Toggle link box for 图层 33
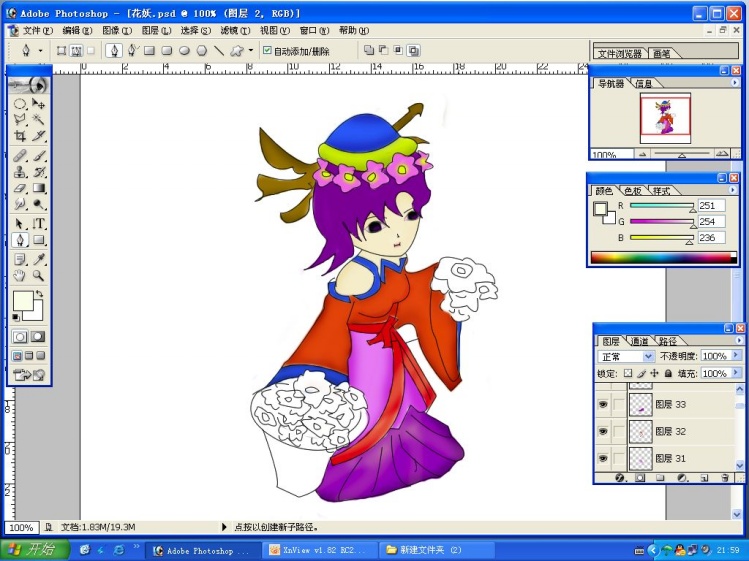 pyautogui.click(x=619, y=405)
